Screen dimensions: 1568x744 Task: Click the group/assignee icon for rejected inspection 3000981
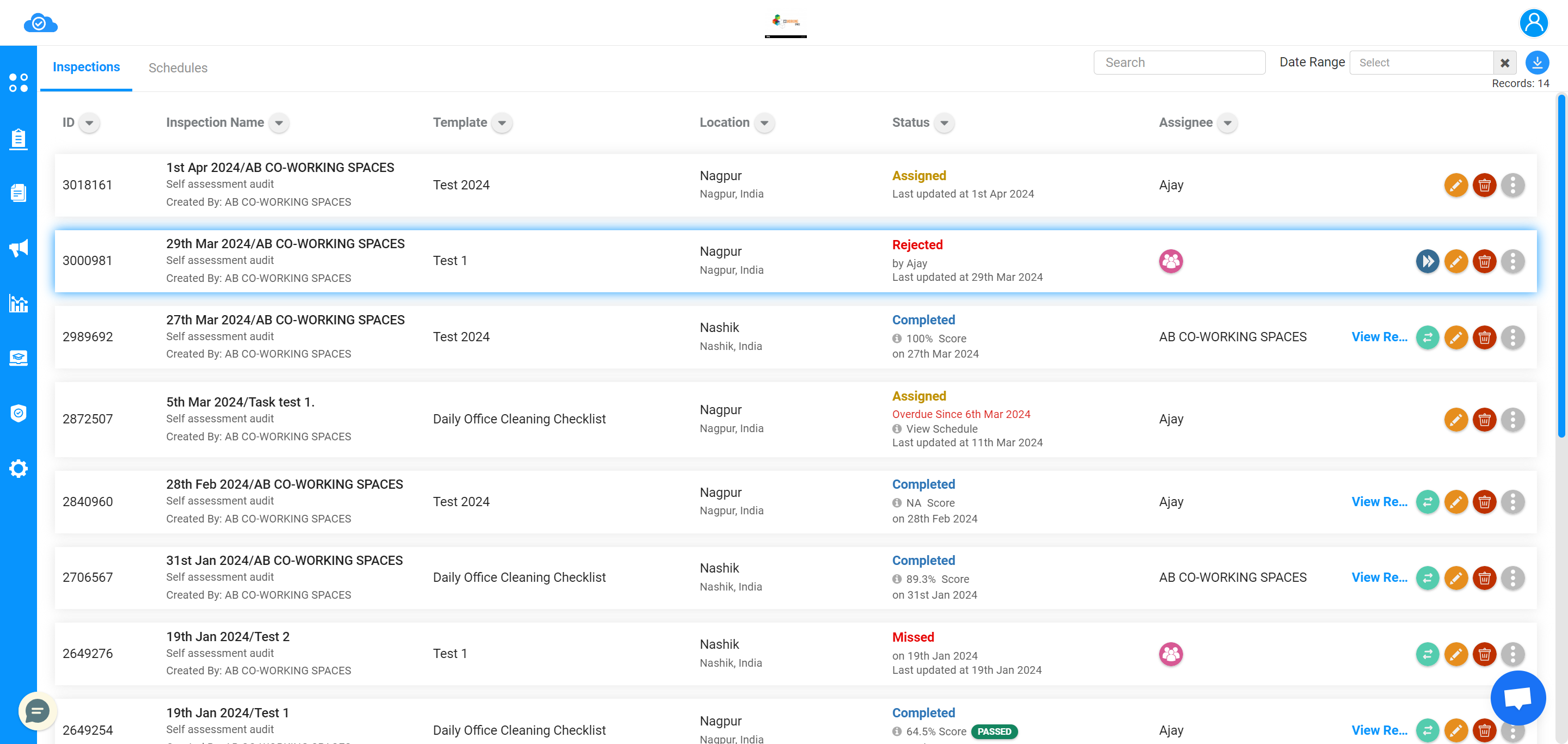tap(1170, 260)
